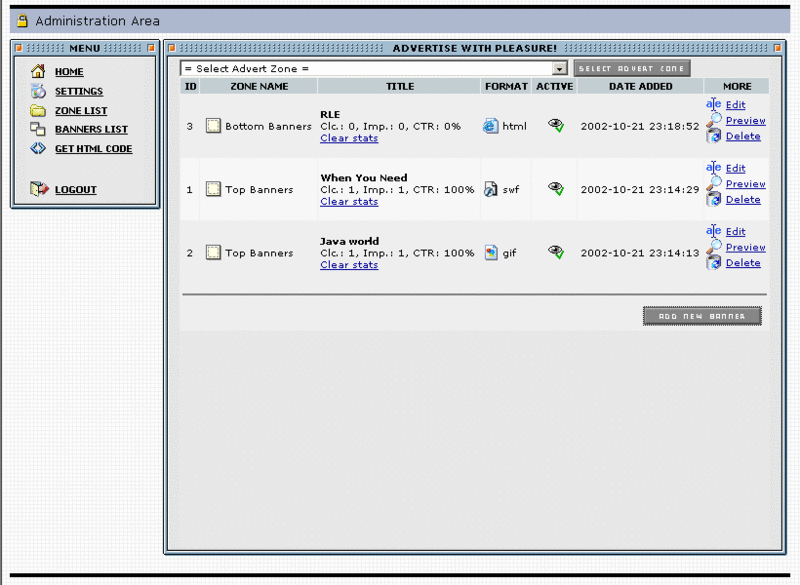Click the Format column header
Viewport: 800px width, 585px height.
(x=506, y=86)
